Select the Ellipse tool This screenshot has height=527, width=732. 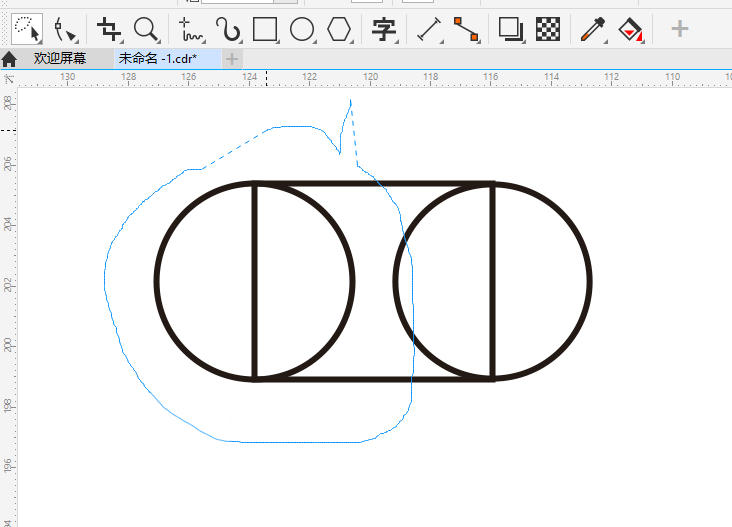pyautogui.click(x=302, y=30)
